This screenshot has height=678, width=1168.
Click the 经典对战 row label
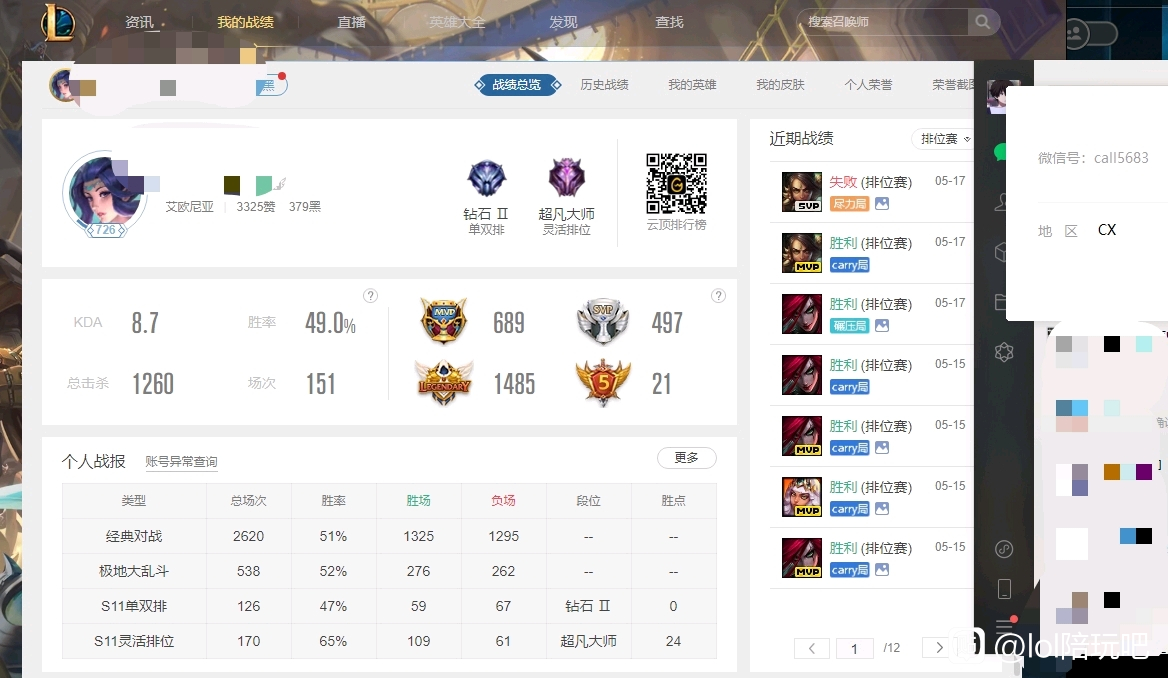click(x=134, y=536)
